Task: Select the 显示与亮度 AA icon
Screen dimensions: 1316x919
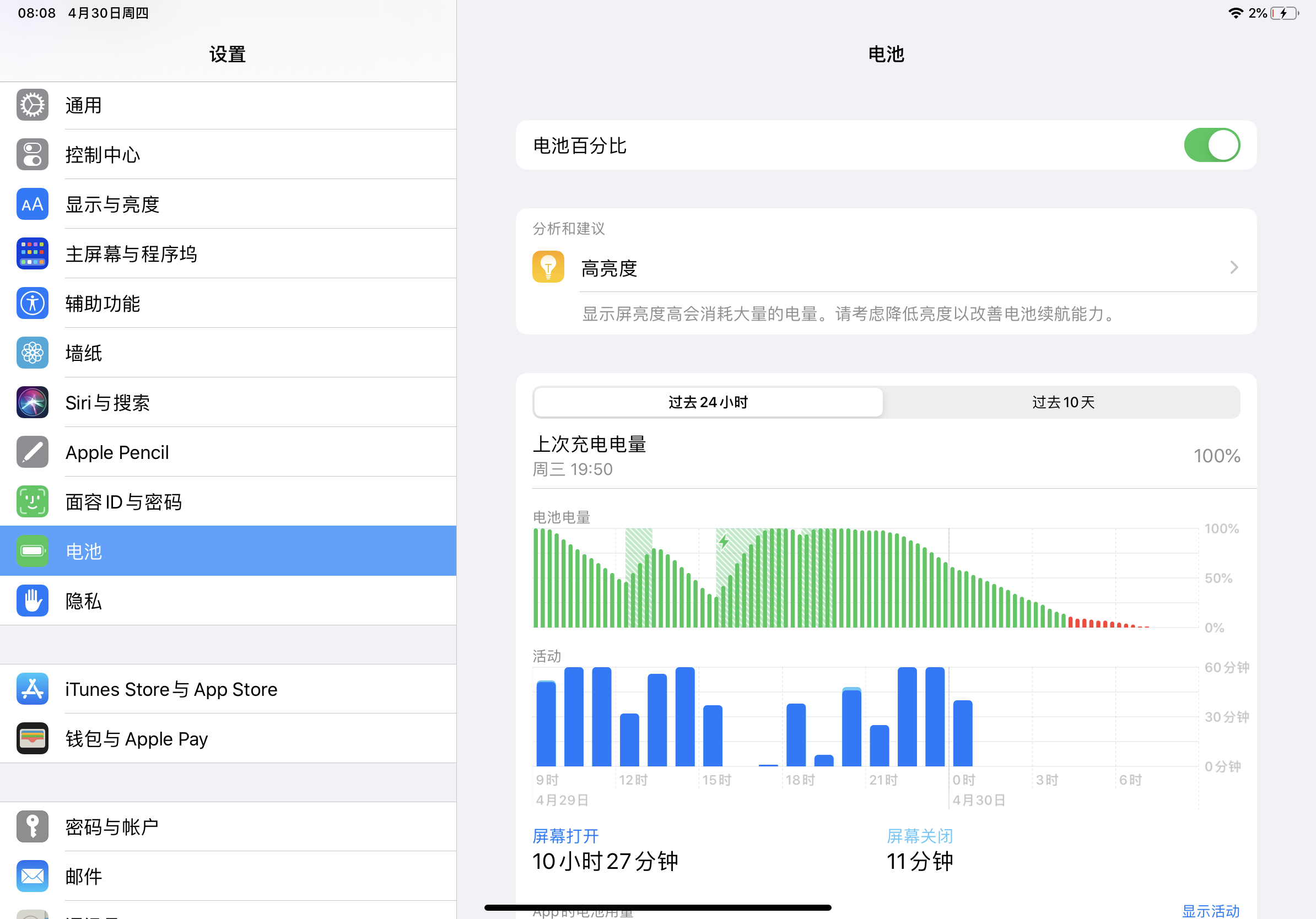Action: tap(32, 204)
